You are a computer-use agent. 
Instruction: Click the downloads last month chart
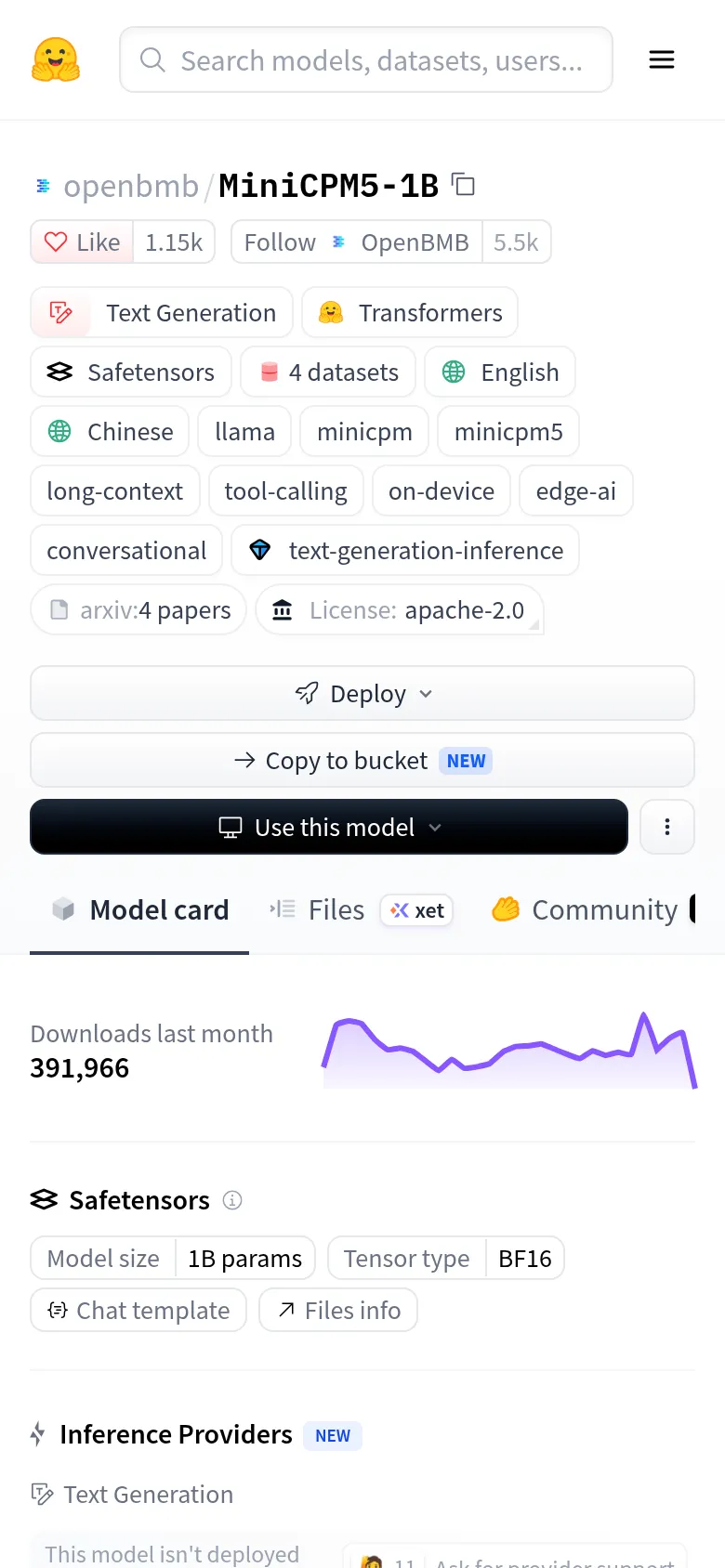click(x=509, y=1051)
